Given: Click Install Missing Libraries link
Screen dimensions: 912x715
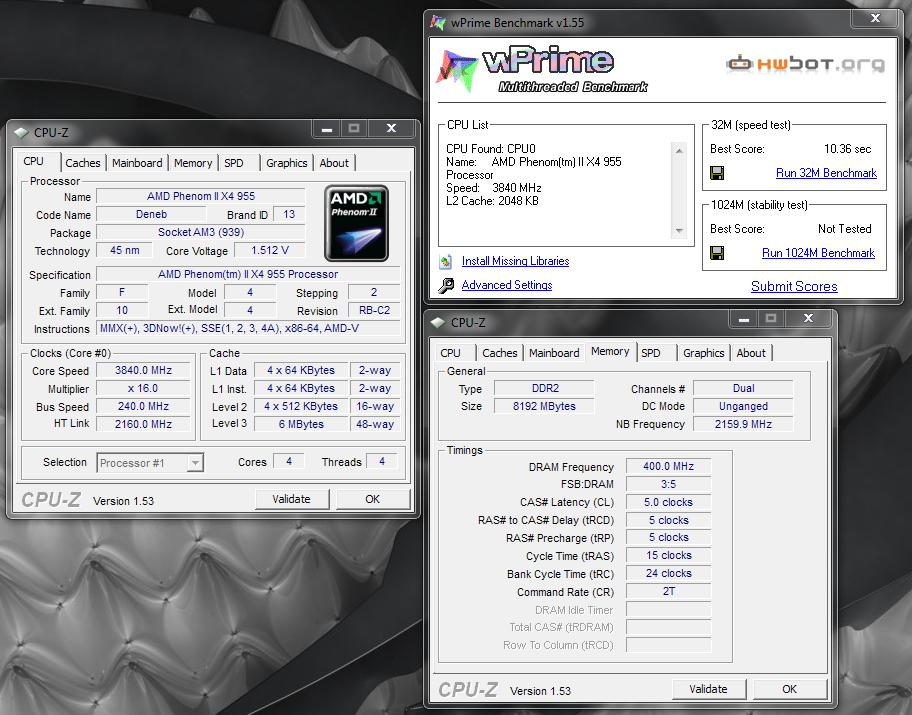Looking at the screenshot, I should click(515, 261).
